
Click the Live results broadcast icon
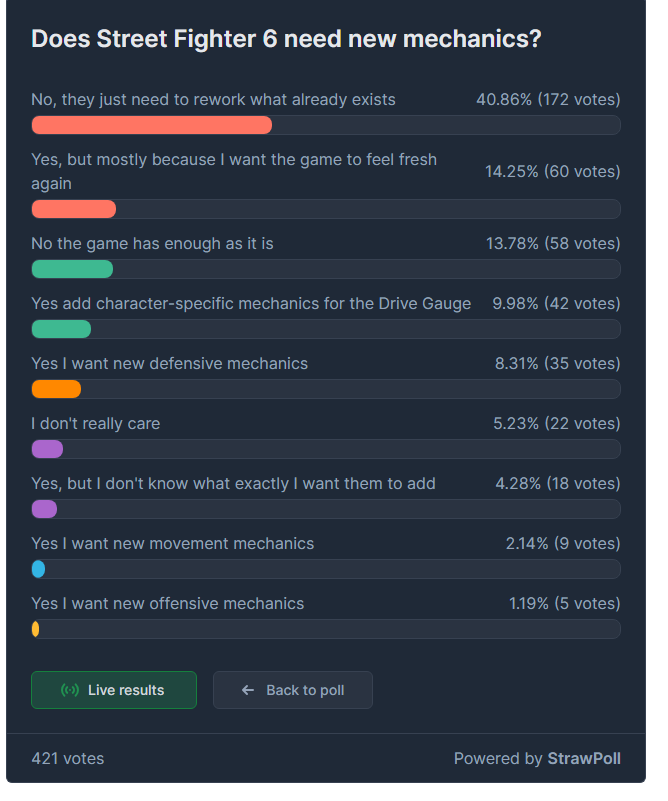coord(70,690)
